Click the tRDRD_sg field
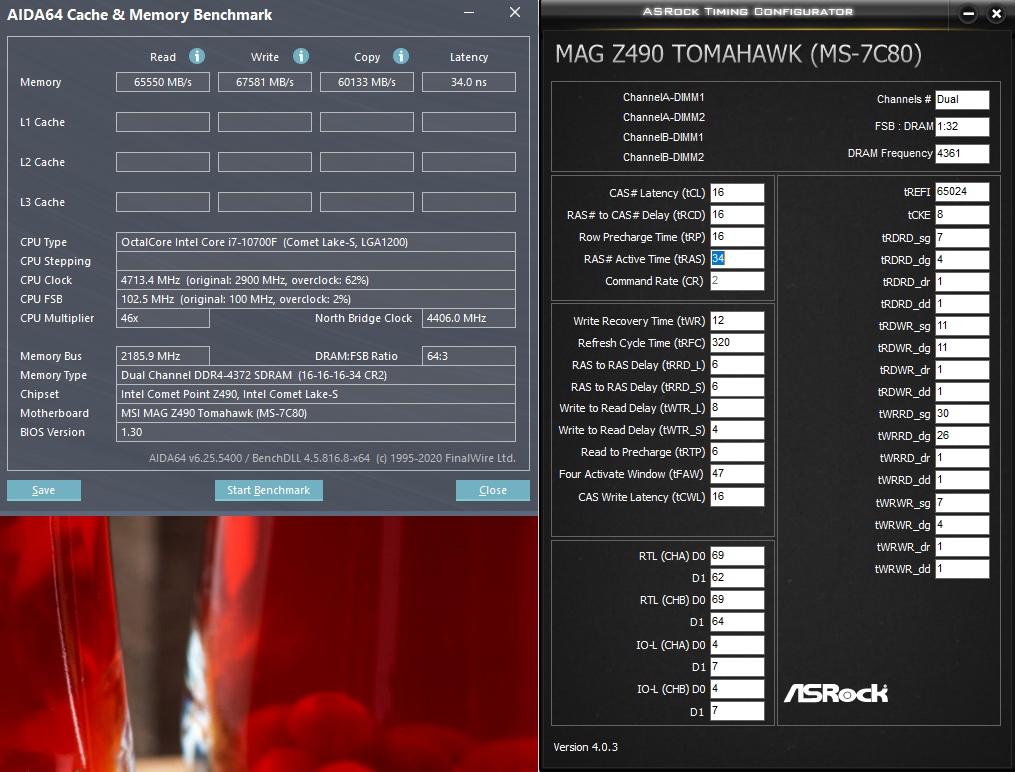Viewport: 1015px width, 772px height. tap(962, 238)
